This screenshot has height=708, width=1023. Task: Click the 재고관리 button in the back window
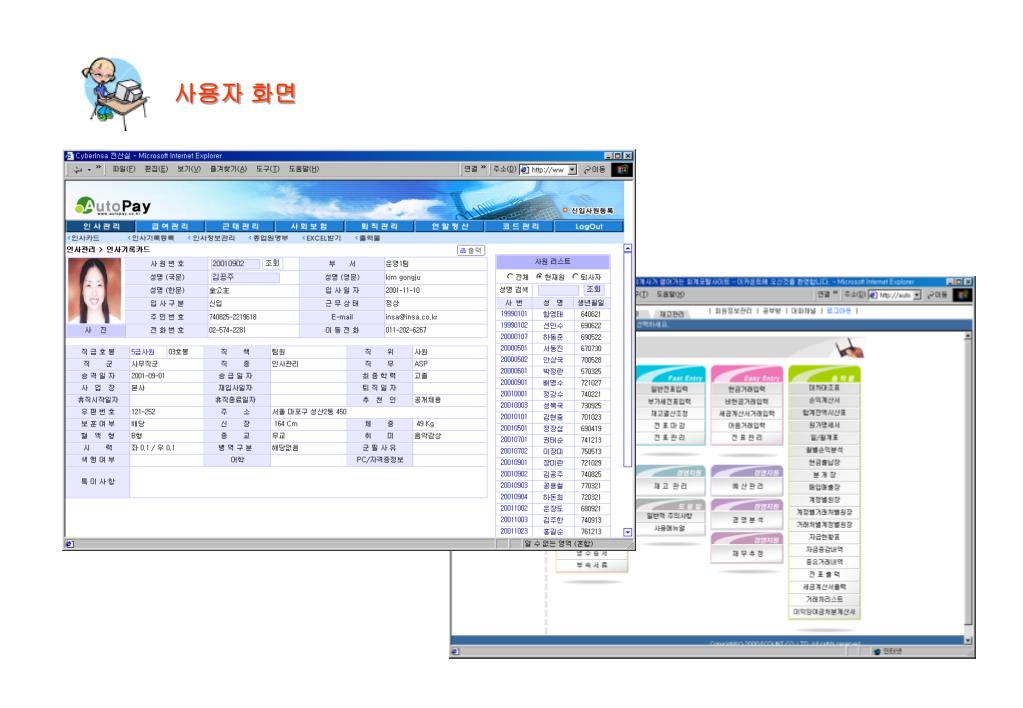click(671, 486)
